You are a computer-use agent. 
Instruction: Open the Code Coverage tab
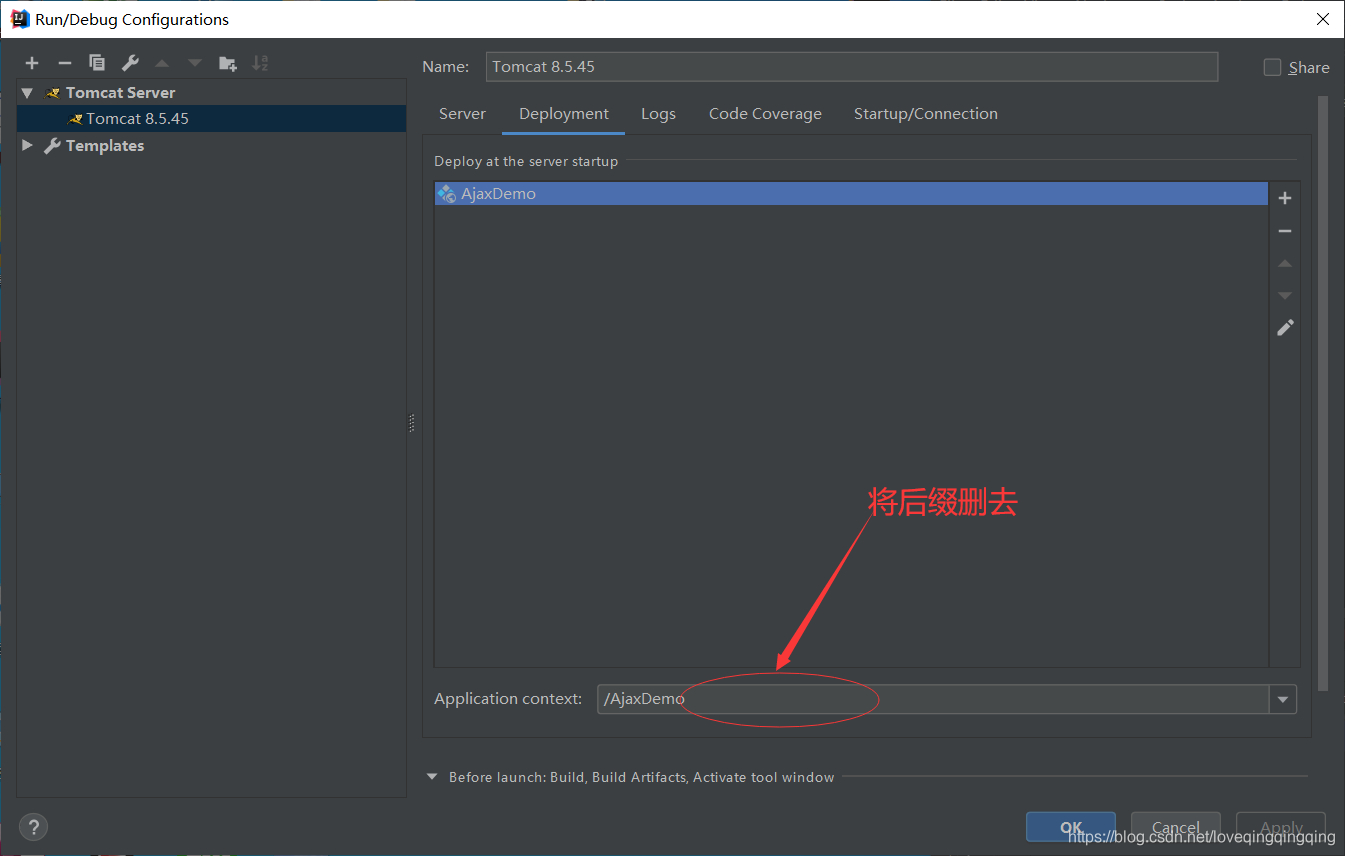pos(765,114)
